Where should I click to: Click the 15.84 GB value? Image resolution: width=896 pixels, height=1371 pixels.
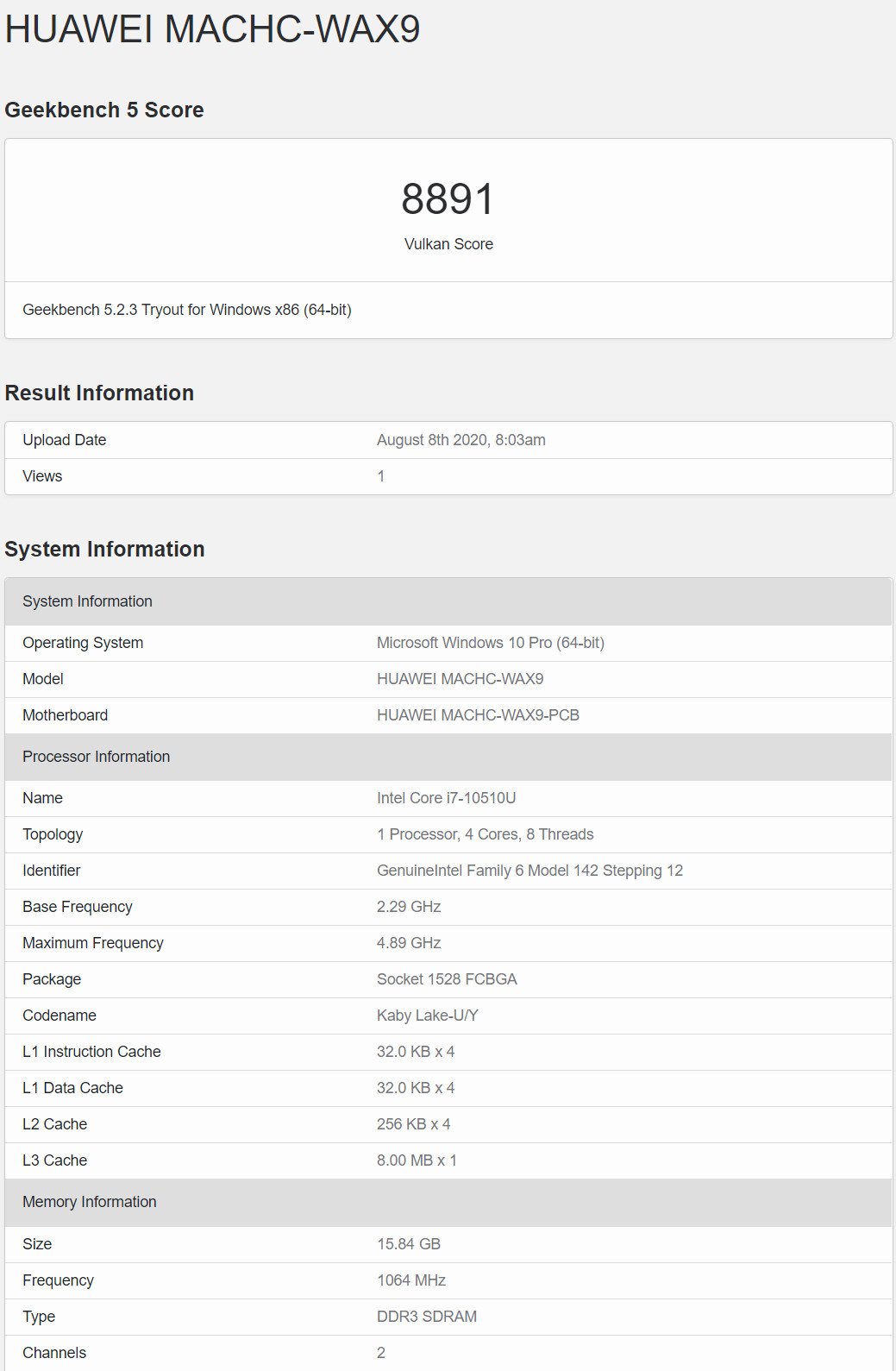(x=409, y=1244)
